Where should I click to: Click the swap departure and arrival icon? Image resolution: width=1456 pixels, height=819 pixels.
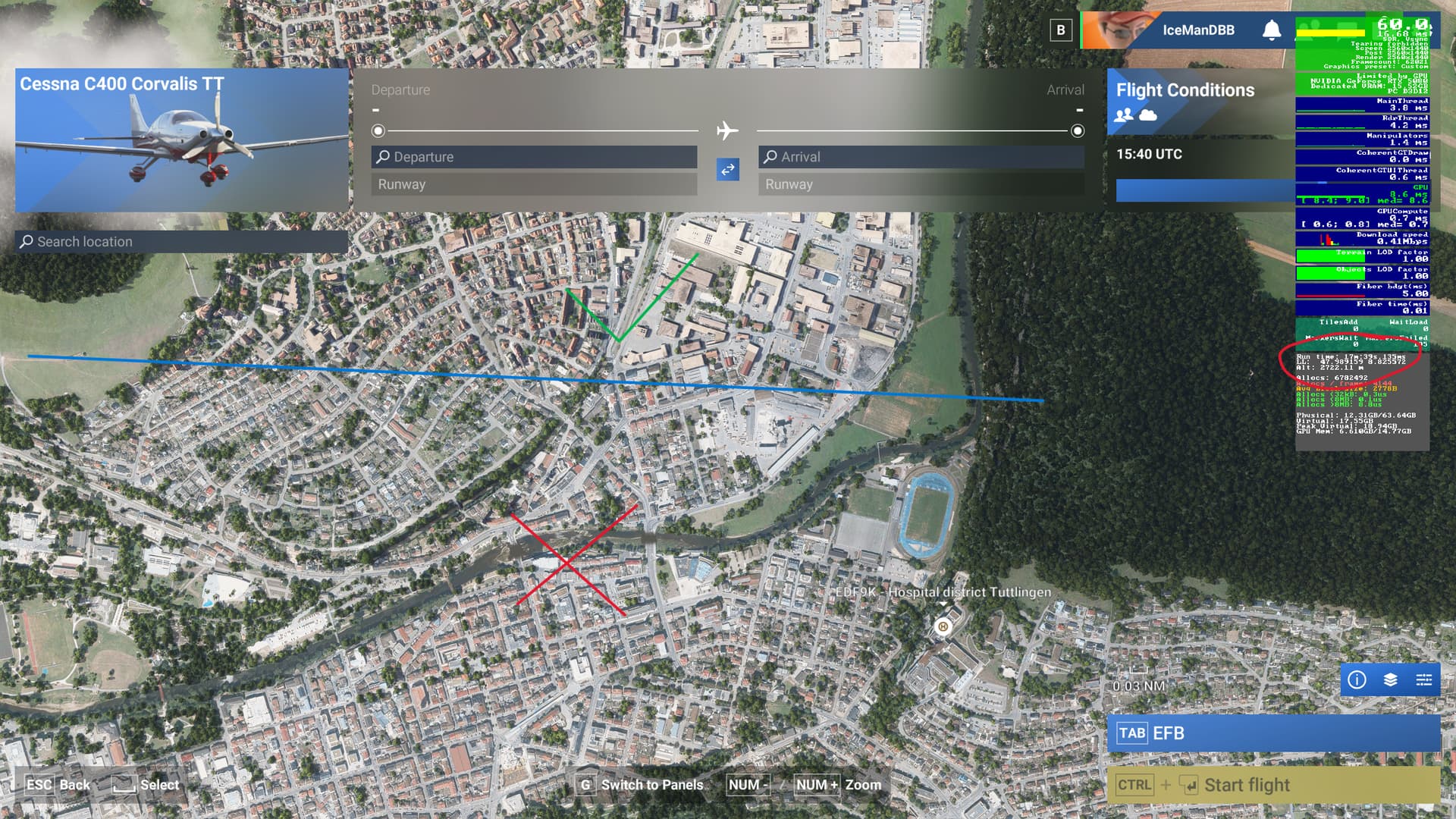click(727, 169)
